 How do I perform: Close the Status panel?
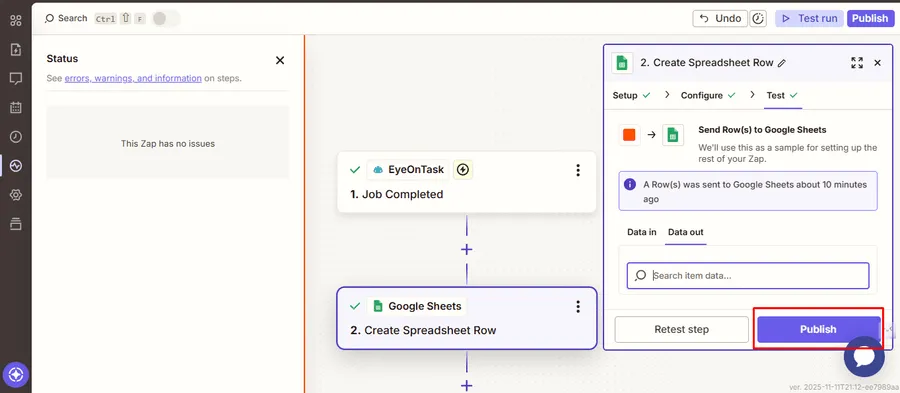click(x=280, y=60)
